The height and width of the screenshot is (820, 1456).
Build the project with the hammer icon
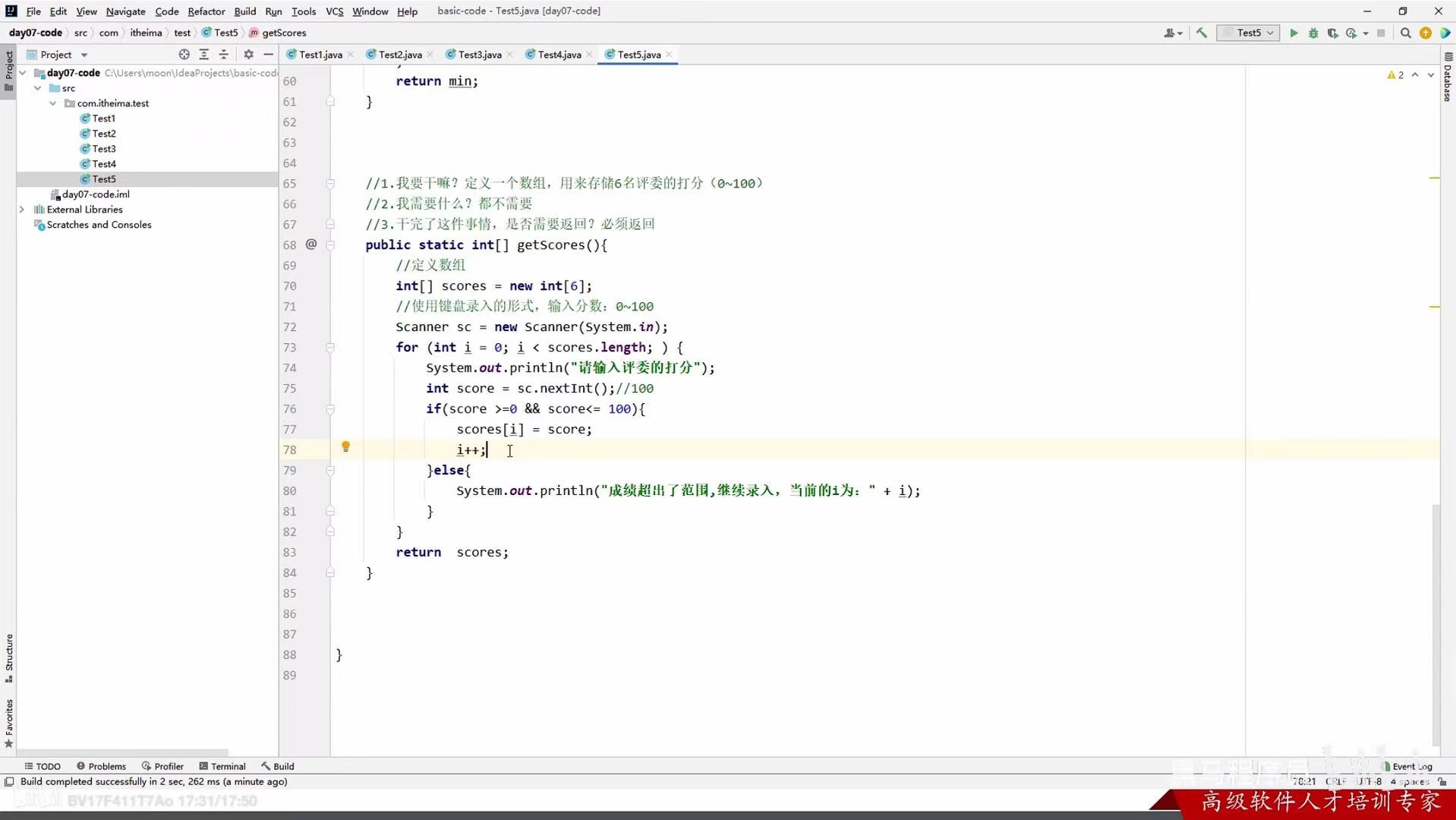1200,33
